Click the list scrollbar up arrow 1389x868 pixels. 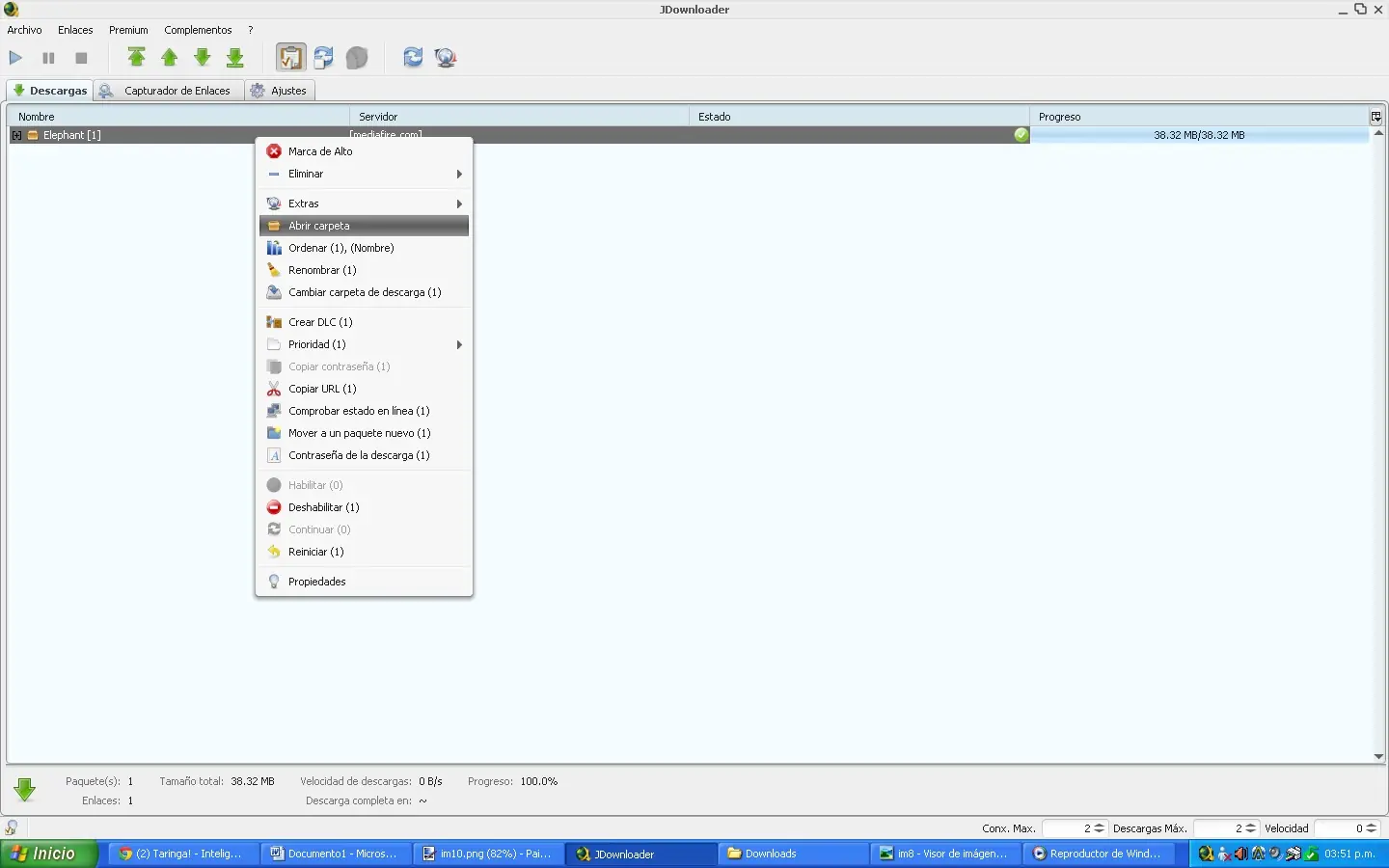click(1378, 133)
